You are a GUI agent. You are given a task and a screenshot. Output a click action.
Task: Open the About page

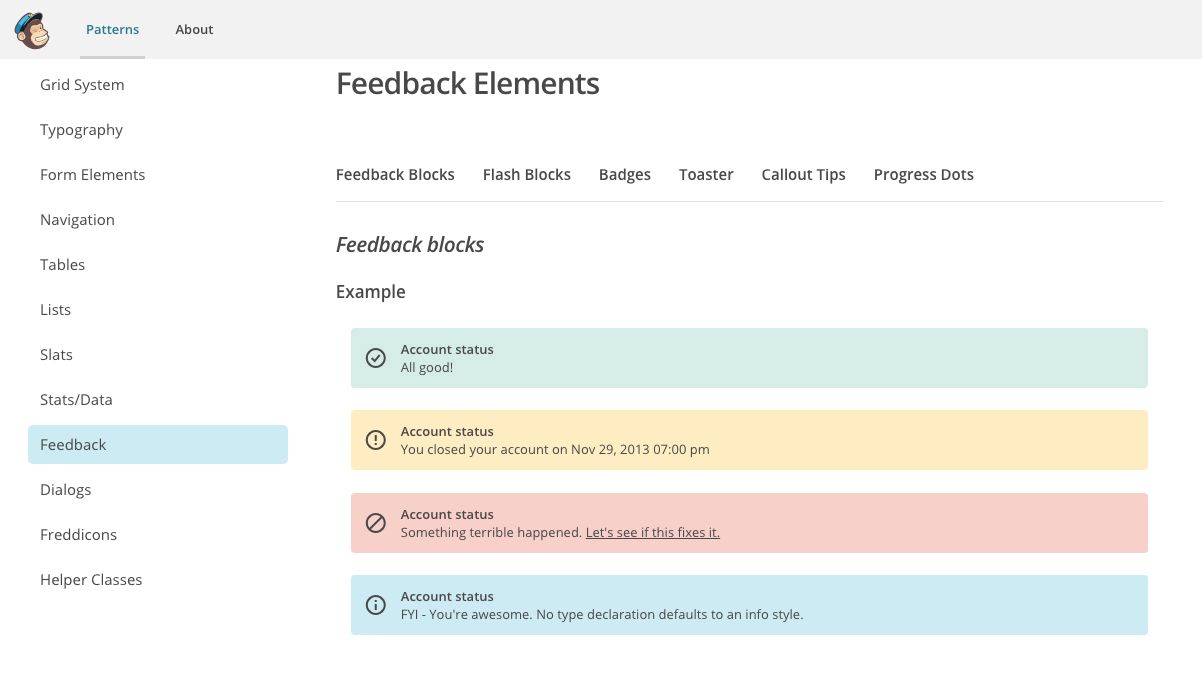coord(194,29)
